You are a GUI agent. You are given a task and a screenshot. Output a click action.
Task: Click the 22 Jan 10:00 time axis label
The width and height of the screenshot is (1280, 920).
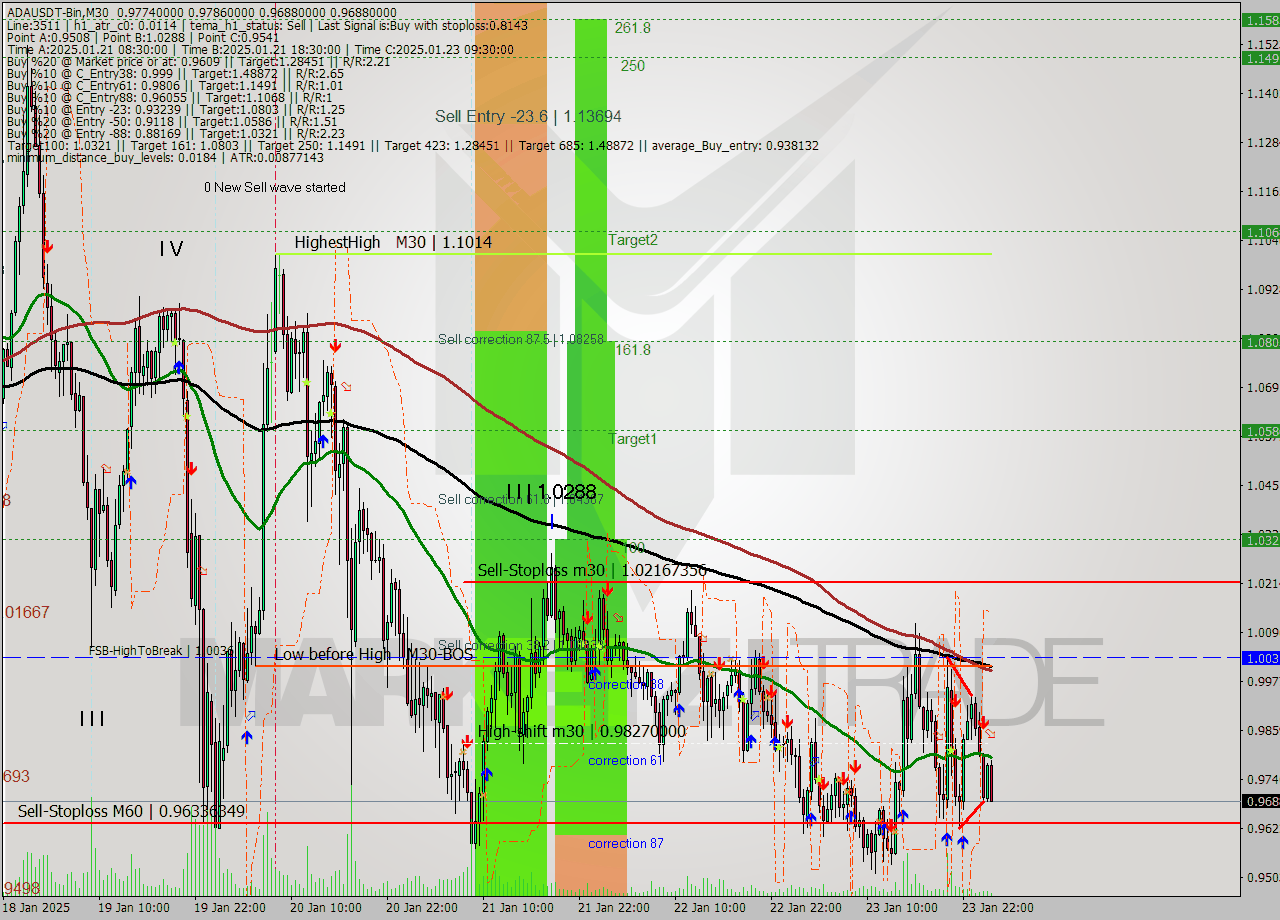(x=708, y=908)
